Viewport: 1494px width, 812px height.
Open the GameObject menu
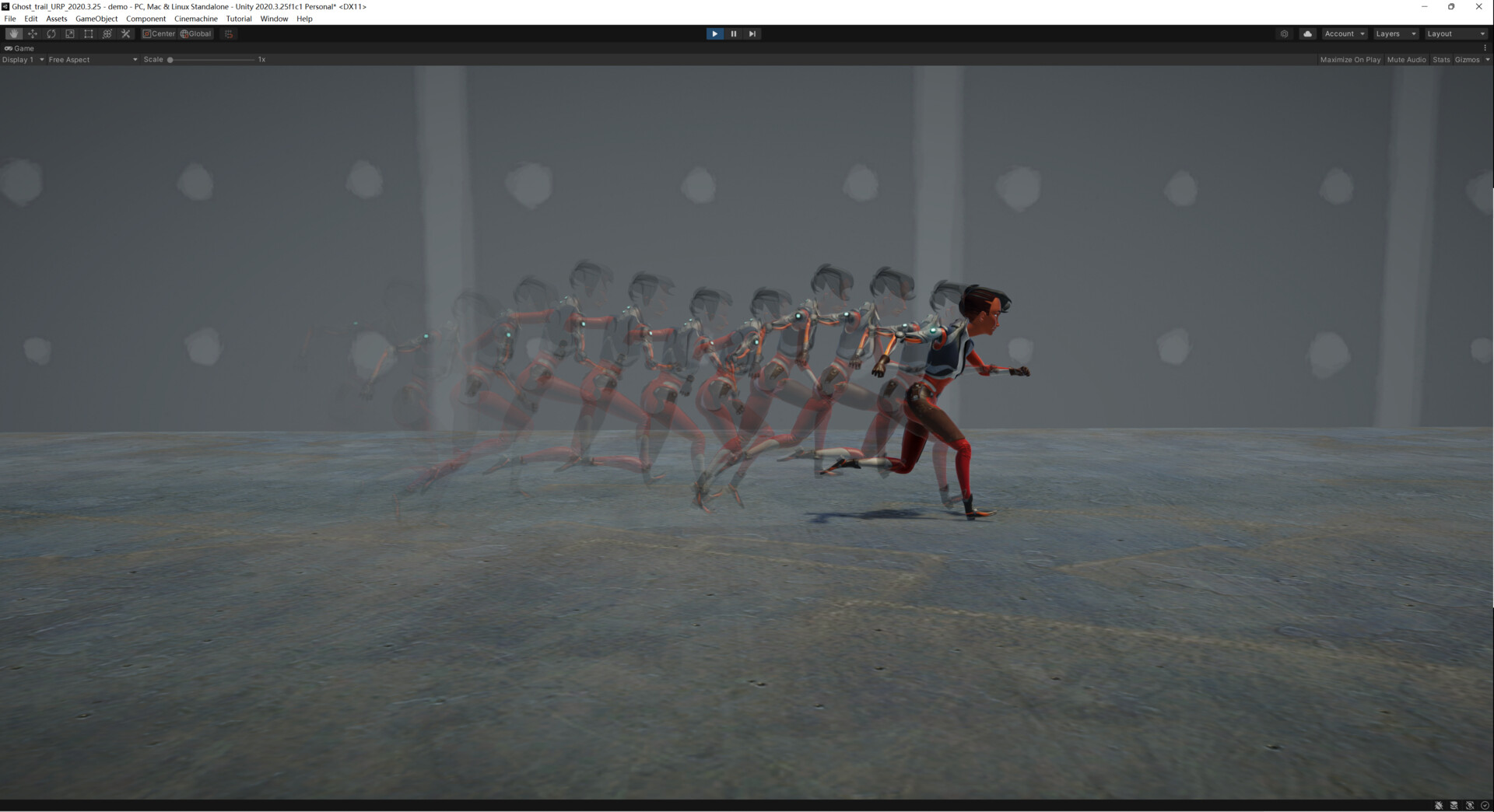[96, 19]
